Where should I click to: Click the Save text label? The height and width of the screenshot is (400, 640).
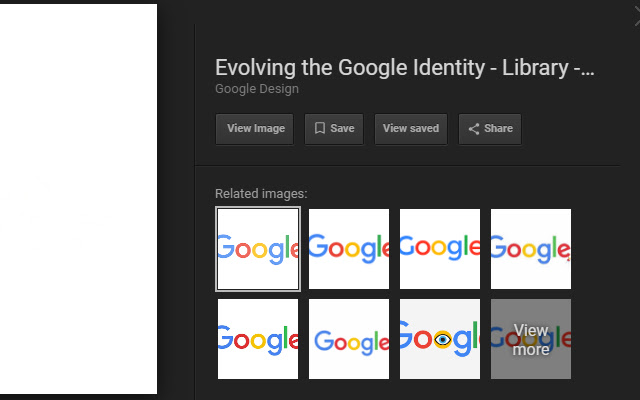(342, 129)
